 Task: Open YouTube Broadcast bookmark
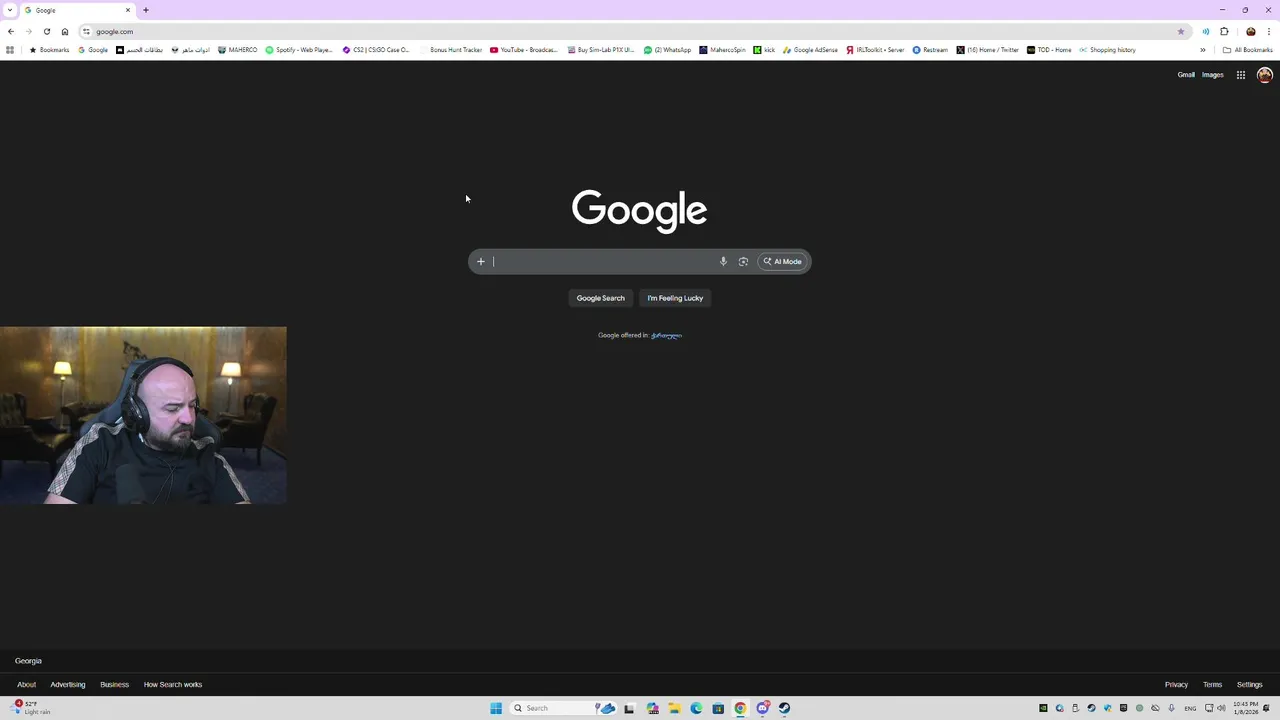tap(524, 50)
